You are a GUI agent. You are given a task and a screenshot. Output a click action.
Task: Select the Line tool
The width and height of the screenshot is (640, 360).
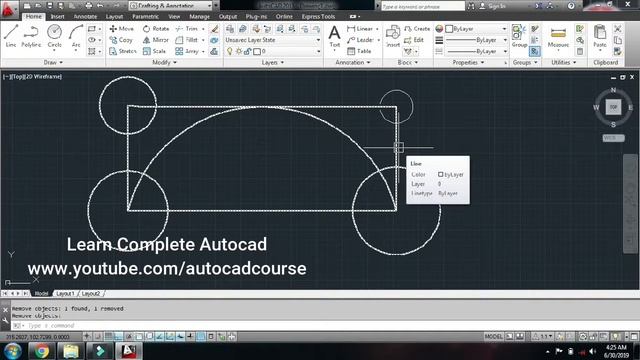pos(11,36)
